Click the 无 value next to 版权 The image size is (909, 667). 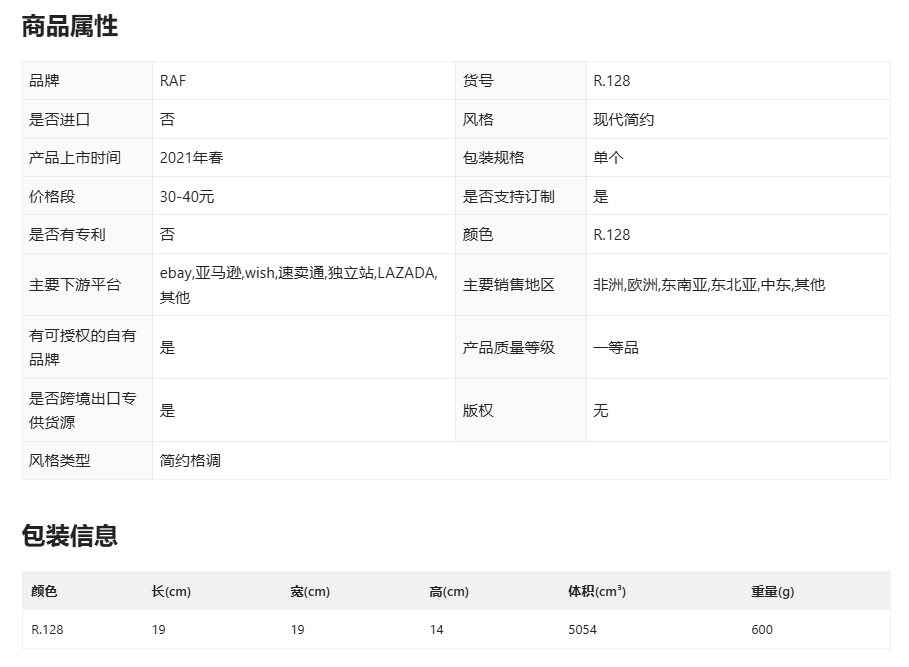[601, 411]
